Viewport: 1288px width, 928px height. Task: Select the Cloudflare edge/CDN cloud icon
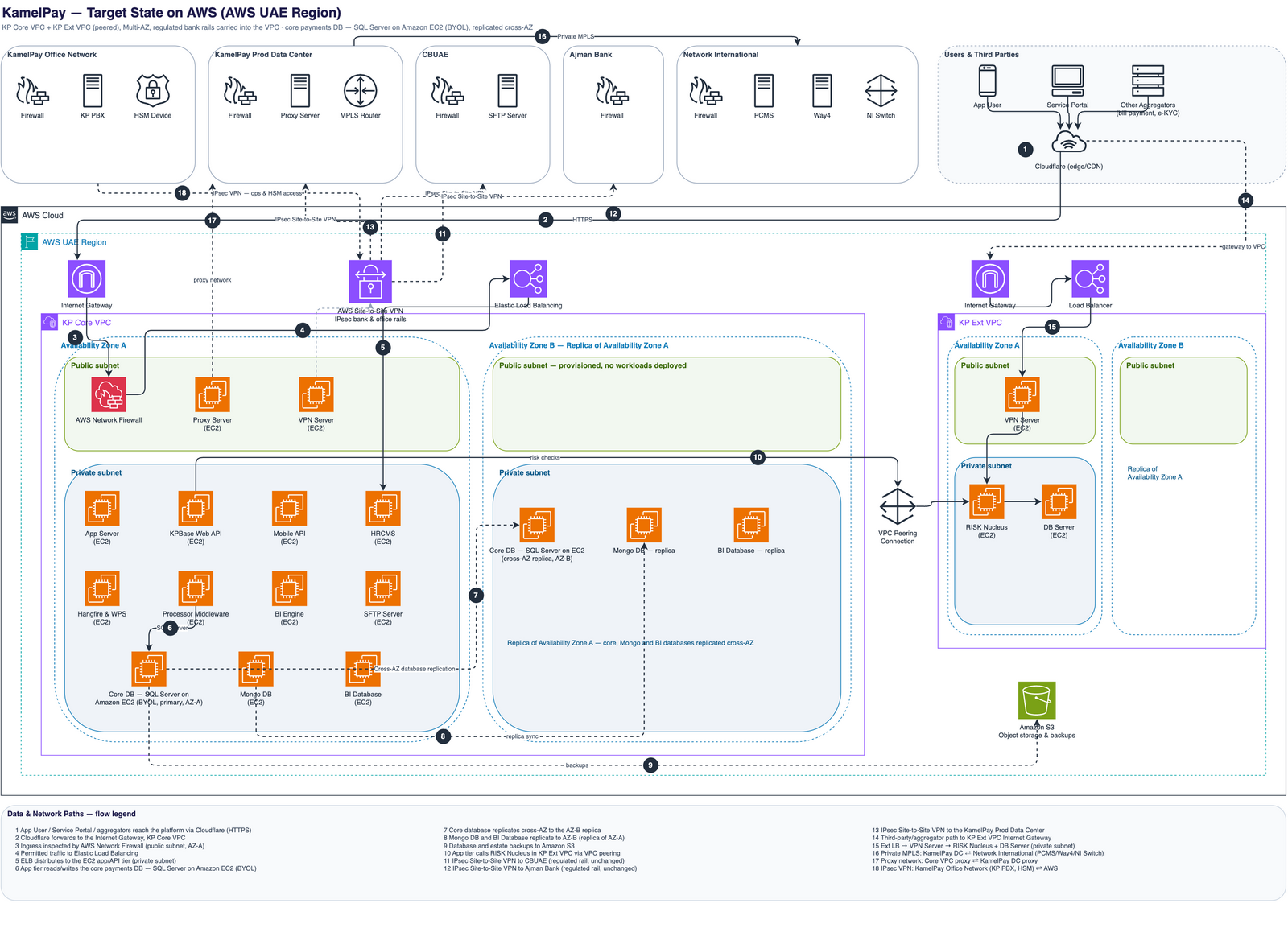pos(1069,143)
